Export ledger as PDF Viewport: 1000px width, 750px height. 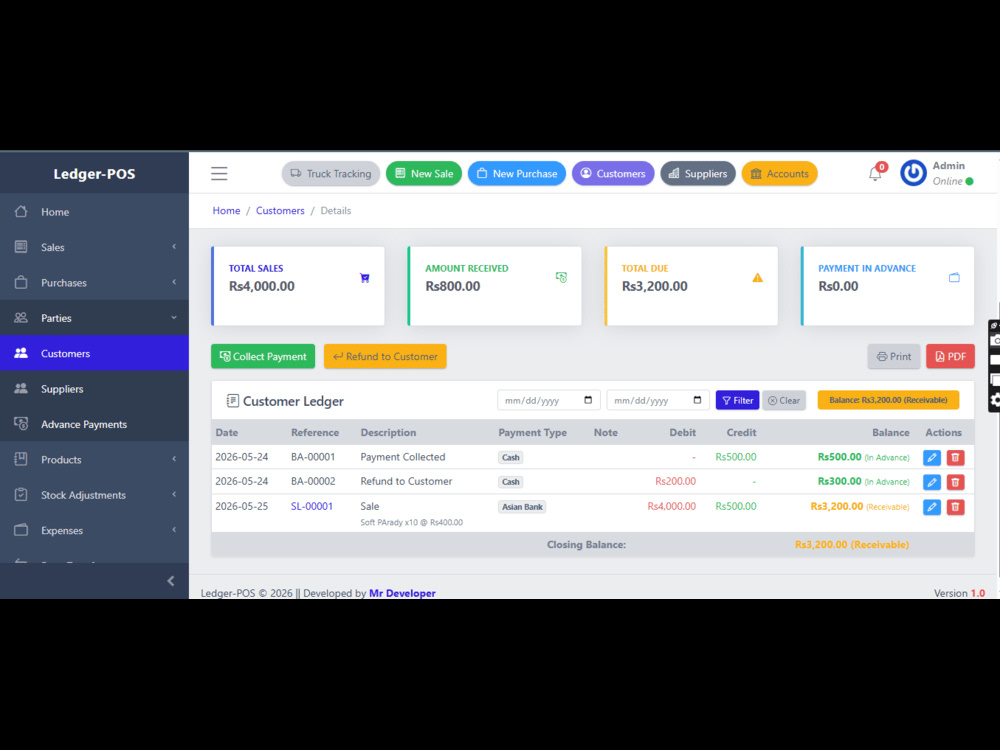(x=950, y=357)
